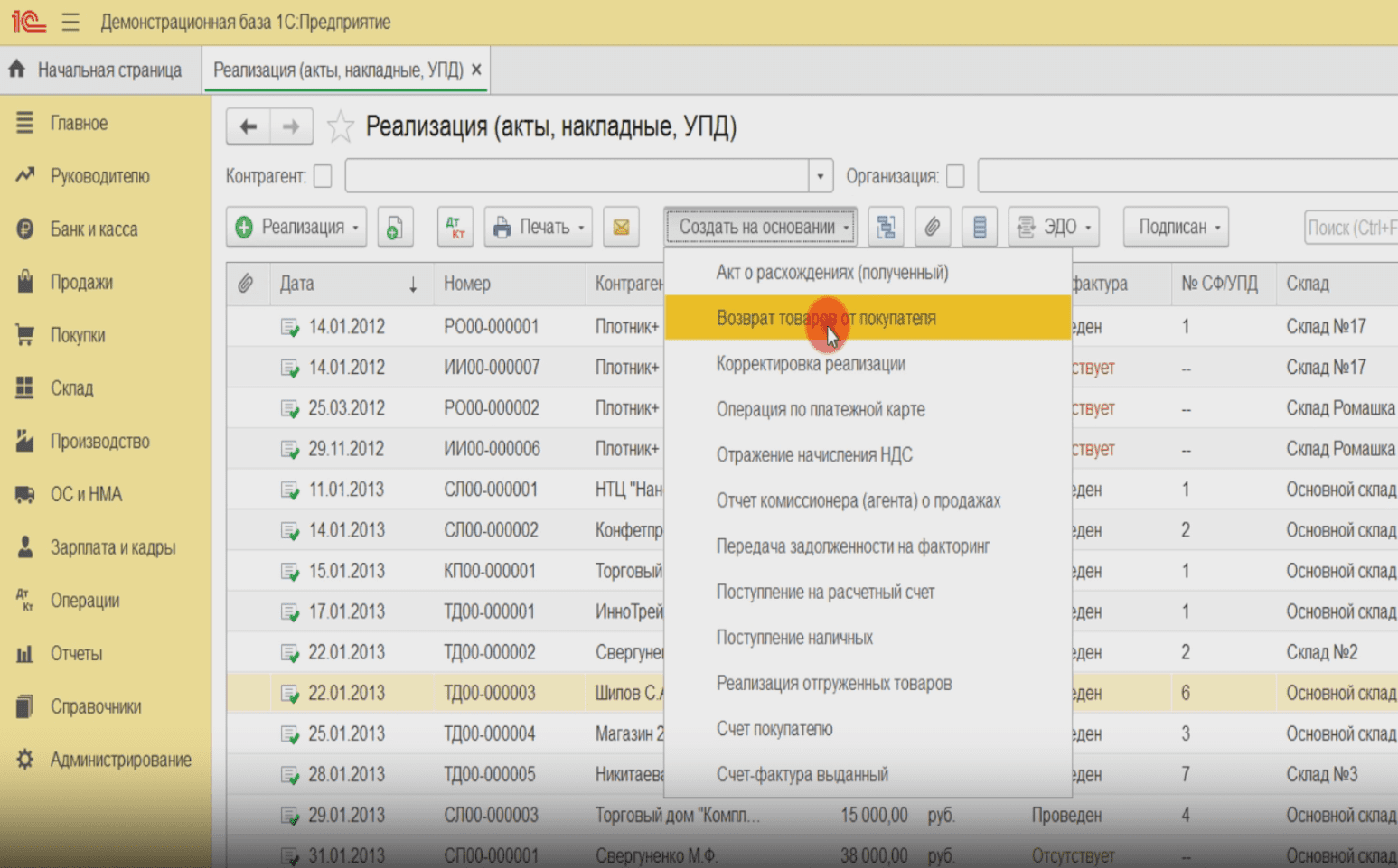Choose Счет покупателю menu item
Screen dimensions: 1398x868
pos(774,729)
